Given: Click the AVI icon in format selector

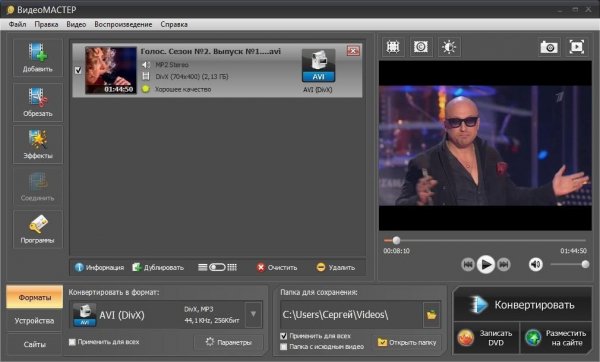Looking at the screenshot, I should (85, 315).
